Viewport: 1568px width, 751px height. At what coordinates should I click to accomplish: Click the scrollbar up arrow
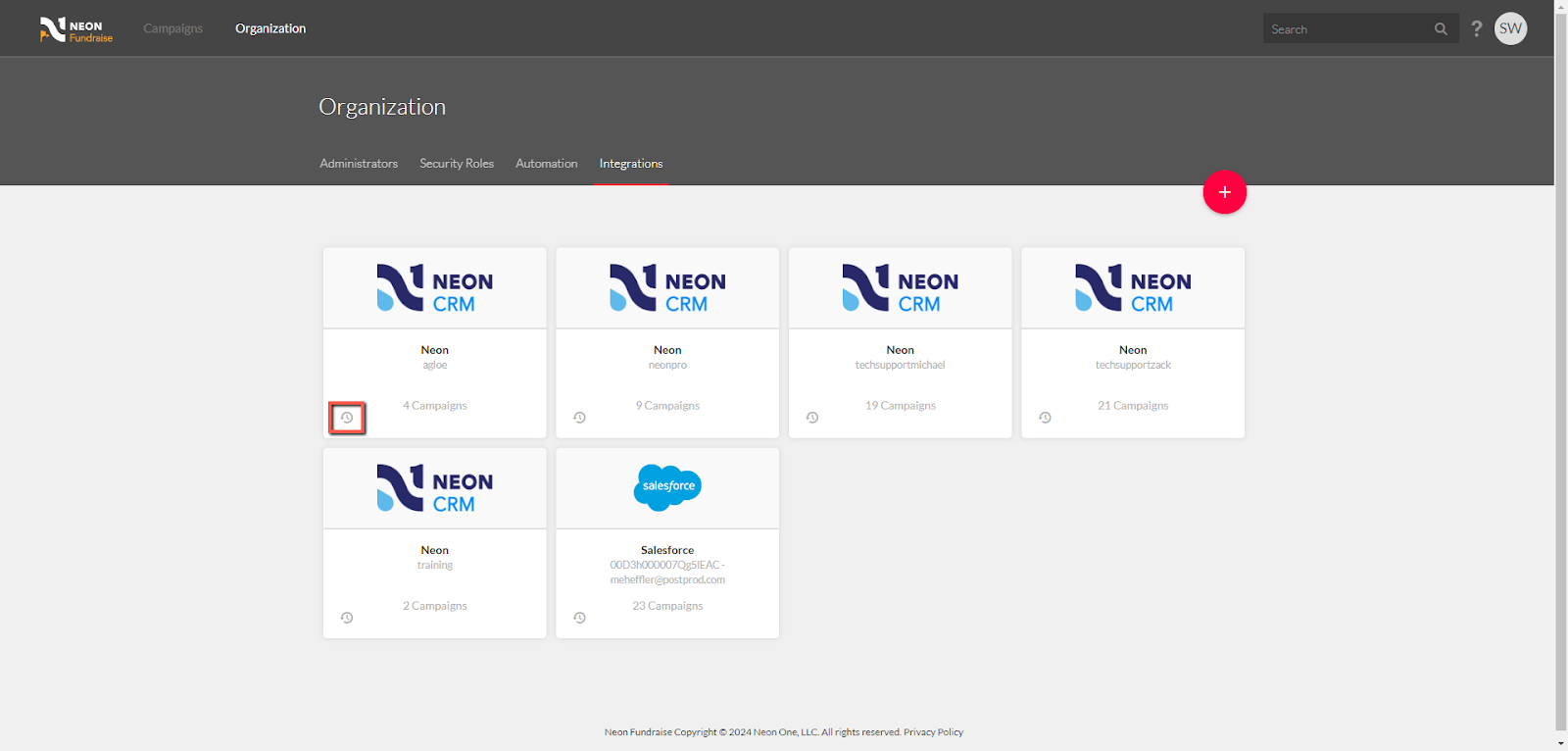pyautogui.click(x=1561, y=6)
